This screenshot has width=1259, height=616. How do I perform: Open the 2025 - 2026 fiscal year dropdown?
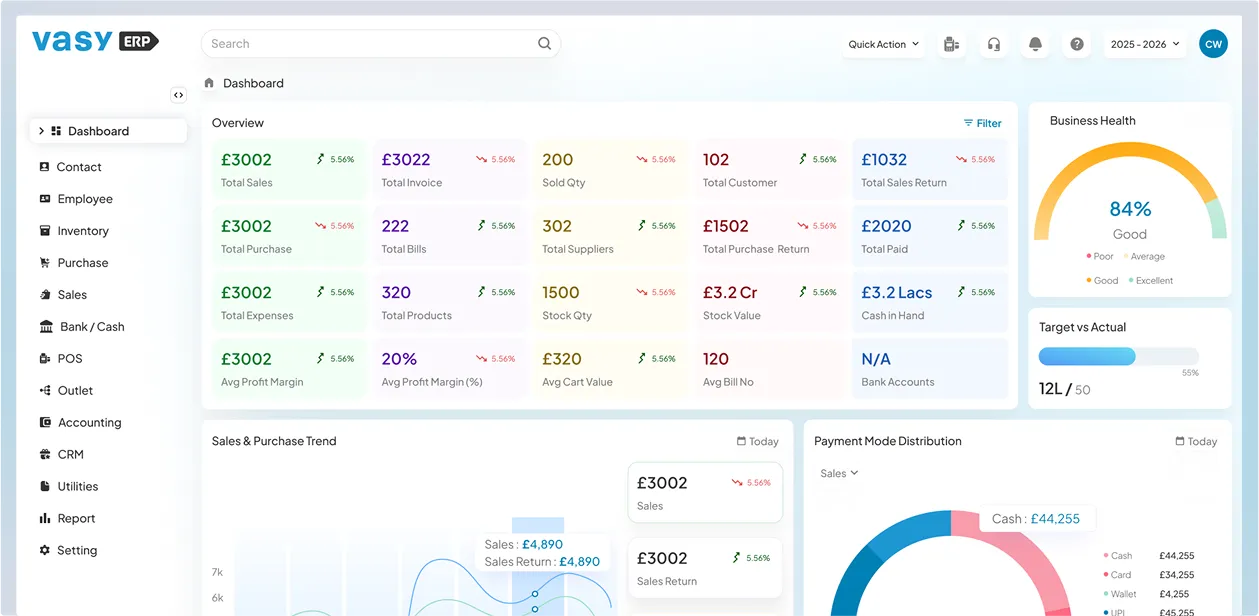[1145, 44]
